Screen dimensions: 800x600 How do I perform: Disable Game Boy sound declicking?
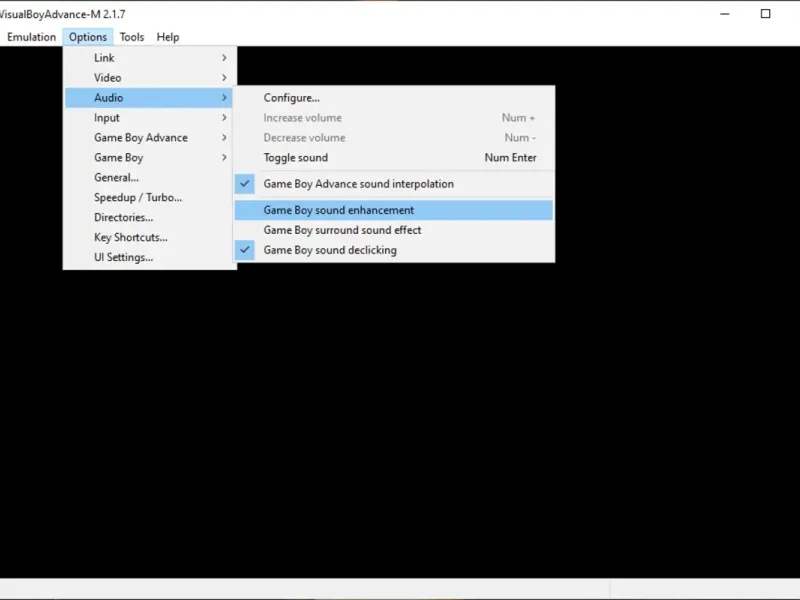click(x=393, y=249)
